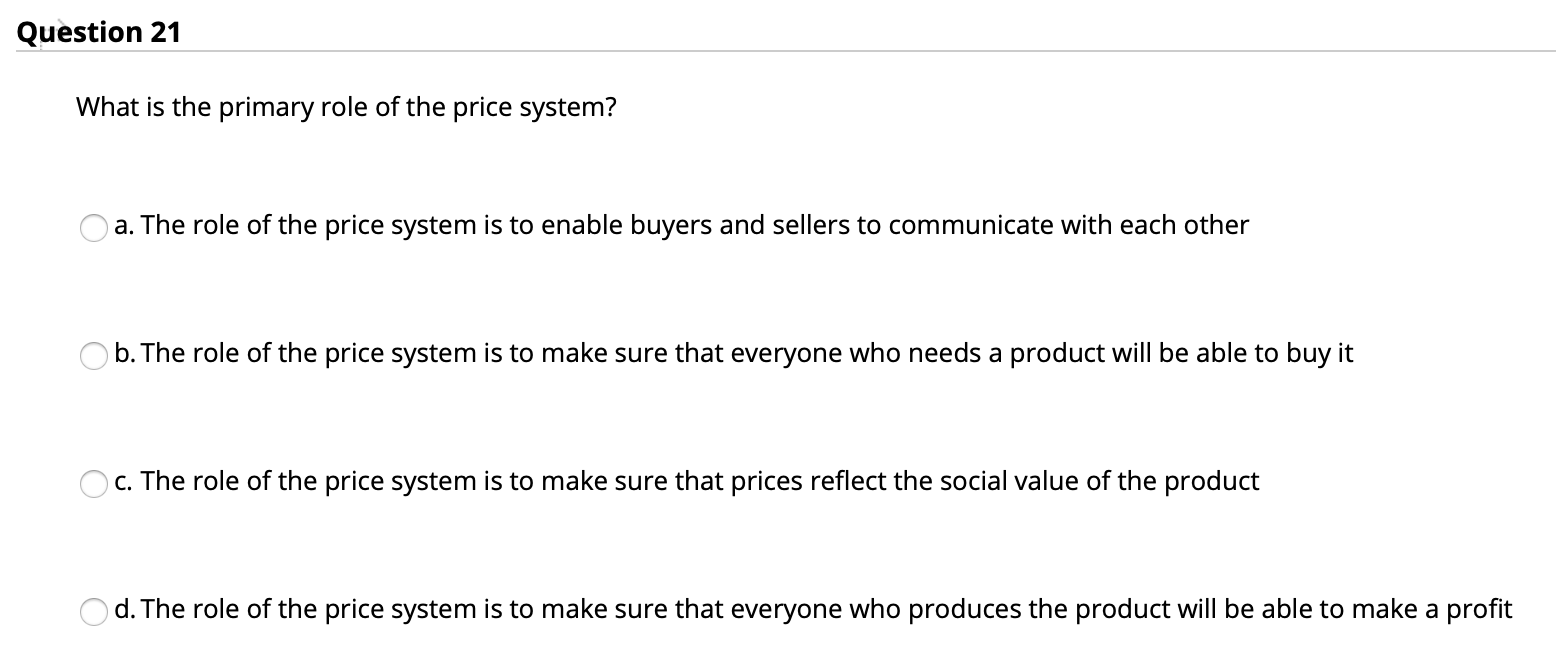Select the radio button for answer d
The height and width of the screenshot is (662, 1556).
[94, 612]
